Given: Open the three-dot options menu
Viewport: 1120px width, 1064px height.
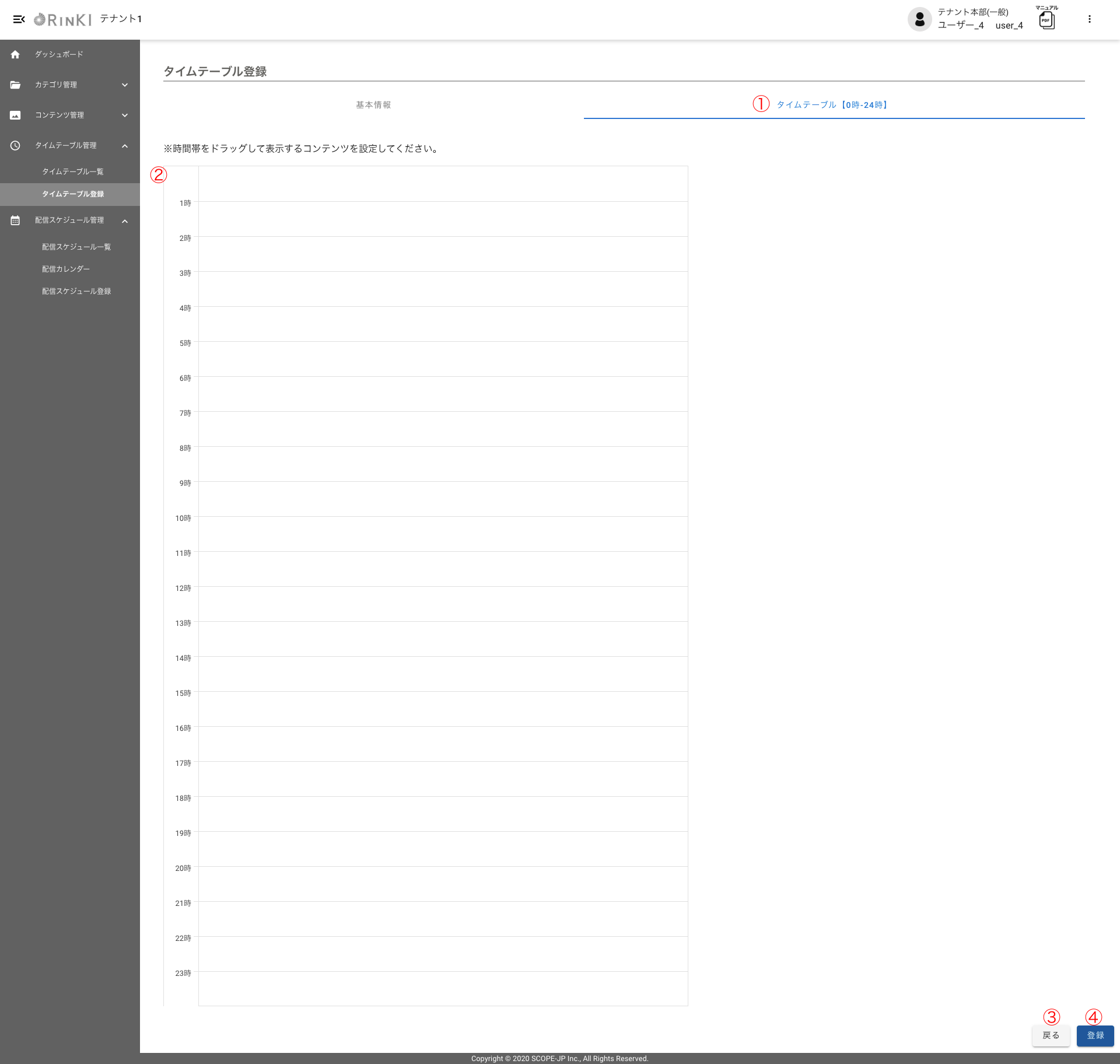Looking at the screenshot, I should tap(1089, 19).
